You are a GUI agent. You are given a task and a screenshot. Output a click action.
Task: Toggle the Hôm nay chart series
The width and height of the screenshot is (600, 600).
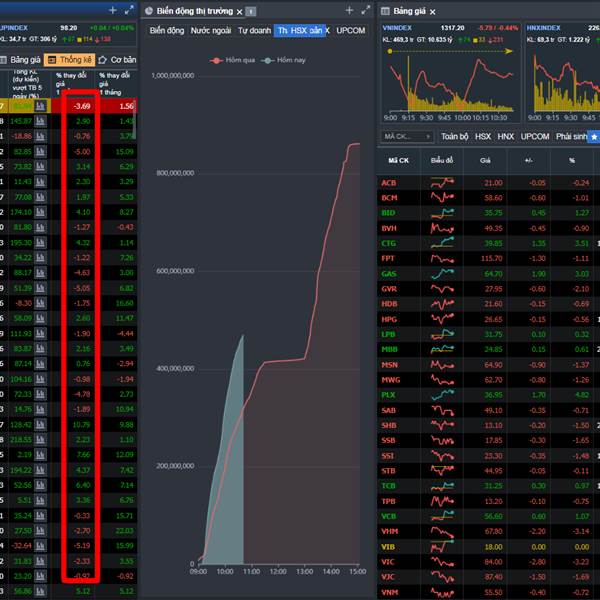(284, 60)
